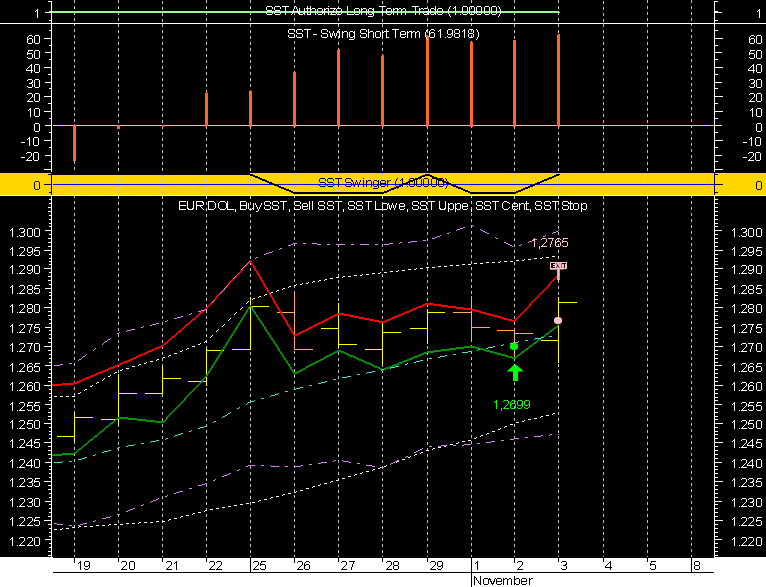
Task: Select the green dot entry marker
Action: pos(514,346)
